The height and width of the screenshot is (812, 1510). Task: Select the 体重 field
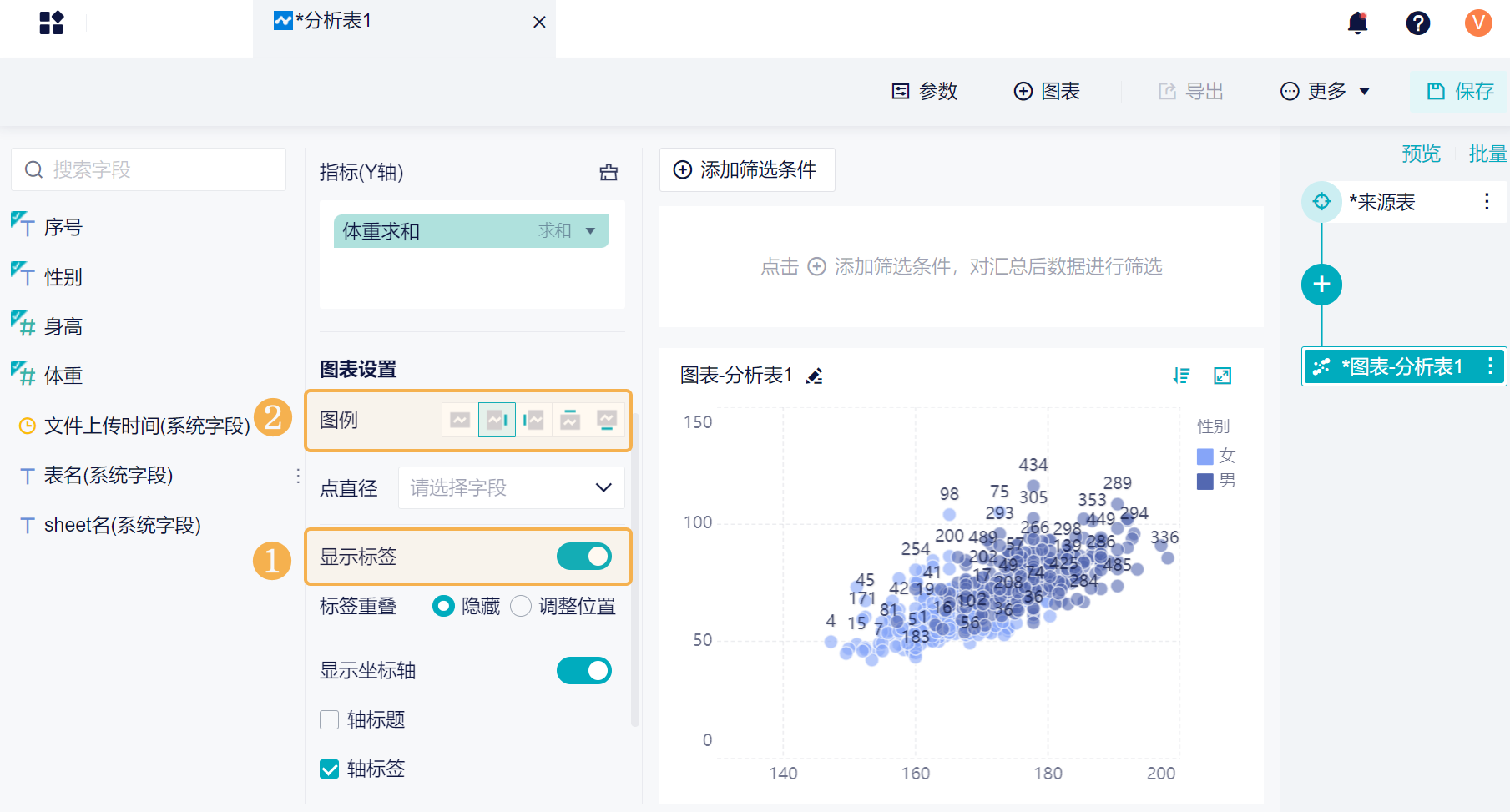tap(63, 376)
